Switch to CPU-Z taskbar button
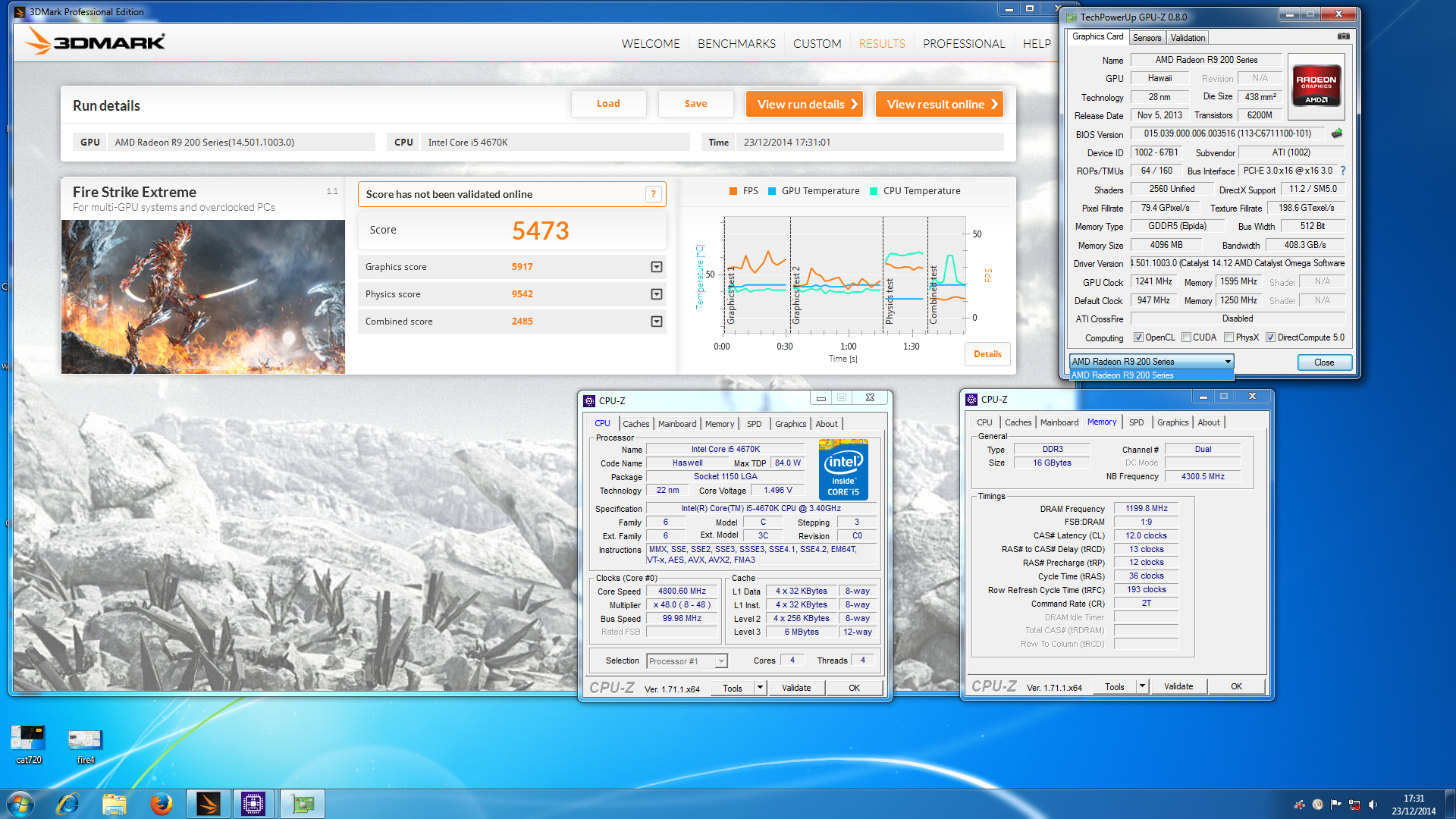 click(253, 804)
